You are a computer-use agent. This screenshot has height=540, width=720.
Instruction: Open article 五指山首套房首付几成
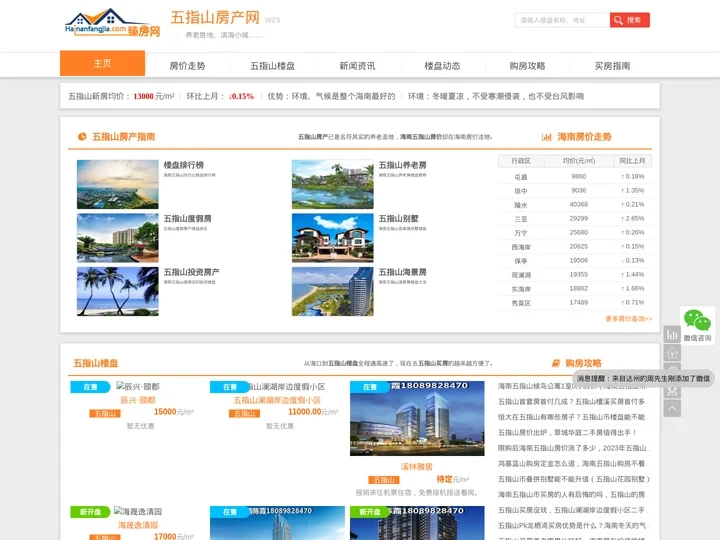tap(572, 402)
